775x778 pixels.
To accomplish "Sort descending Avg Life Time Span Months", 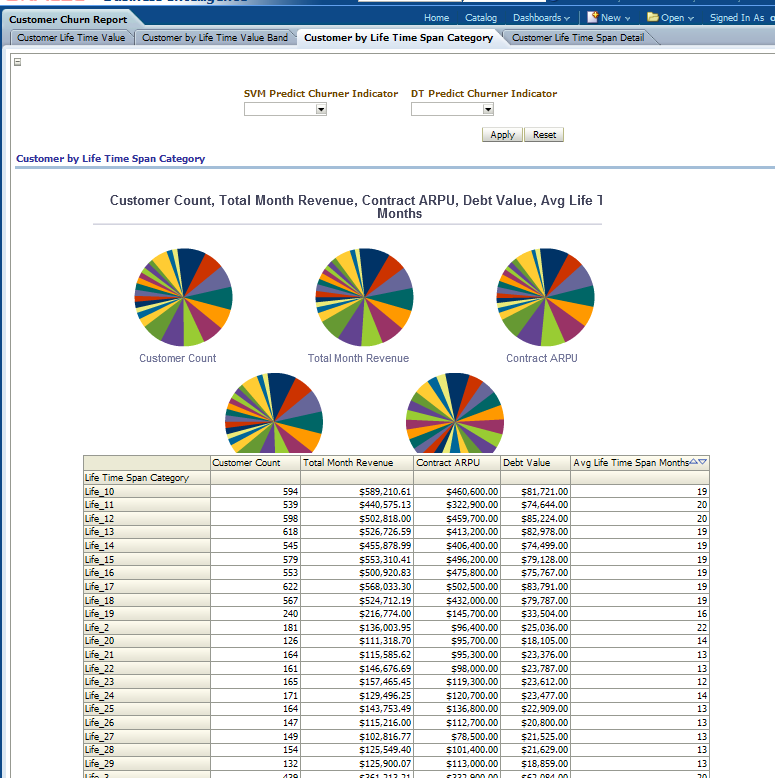I will [702, 461].
